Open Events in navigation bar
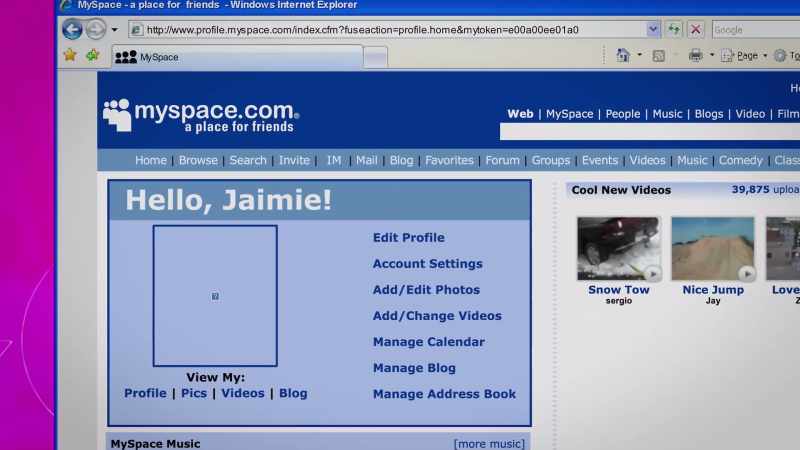This screenshot has width=800, height=450. [x=599, y=160]
